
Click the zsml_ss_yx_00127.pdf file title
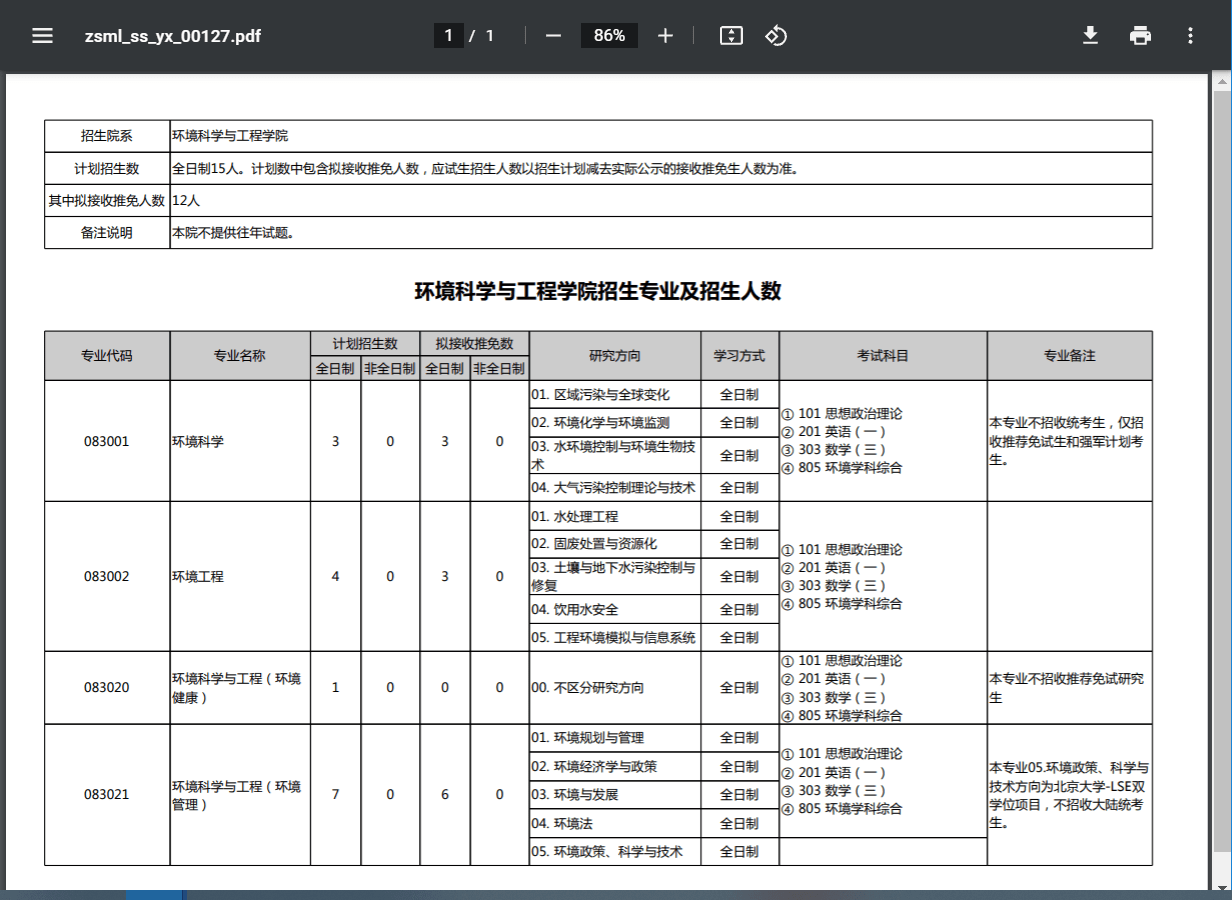173,36
